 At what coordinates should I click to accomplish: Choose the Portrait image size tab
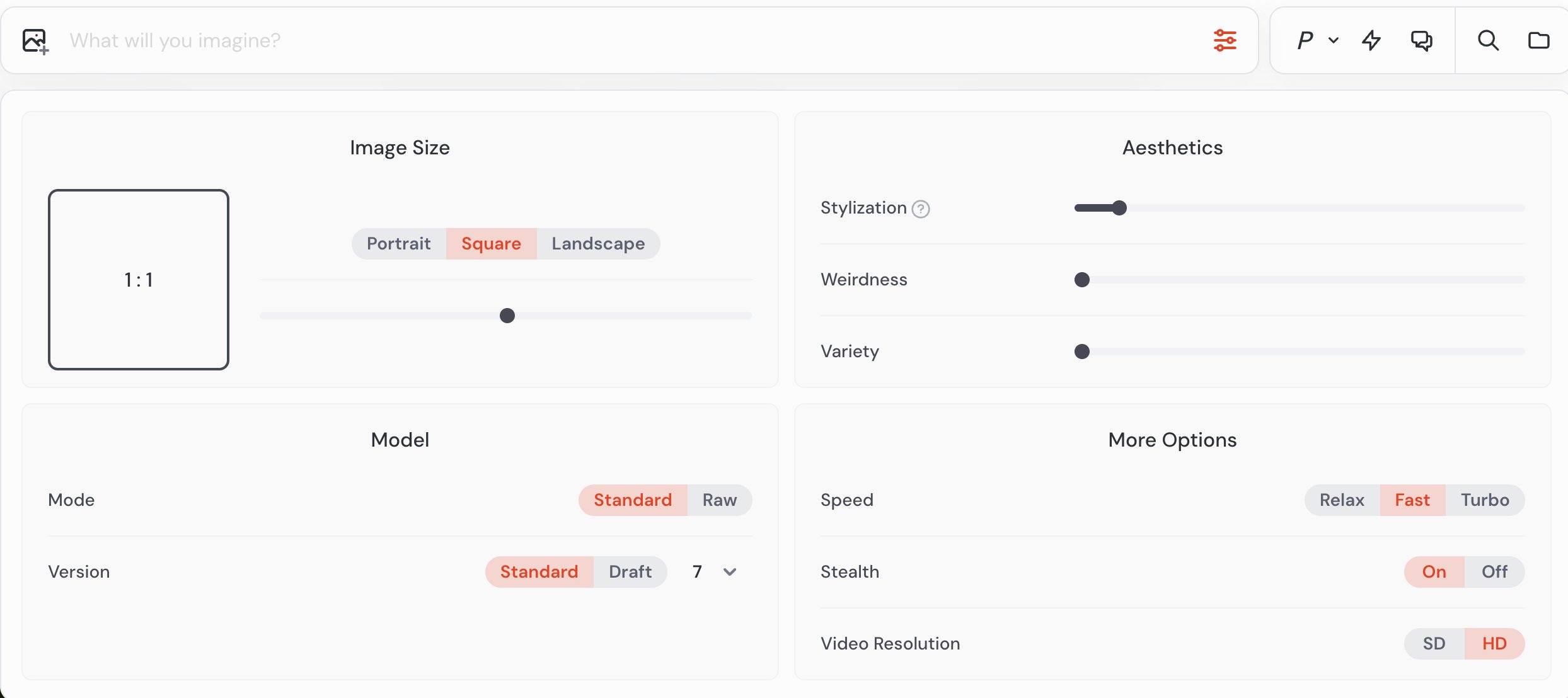pyautogui.click(x=398, y=244)
